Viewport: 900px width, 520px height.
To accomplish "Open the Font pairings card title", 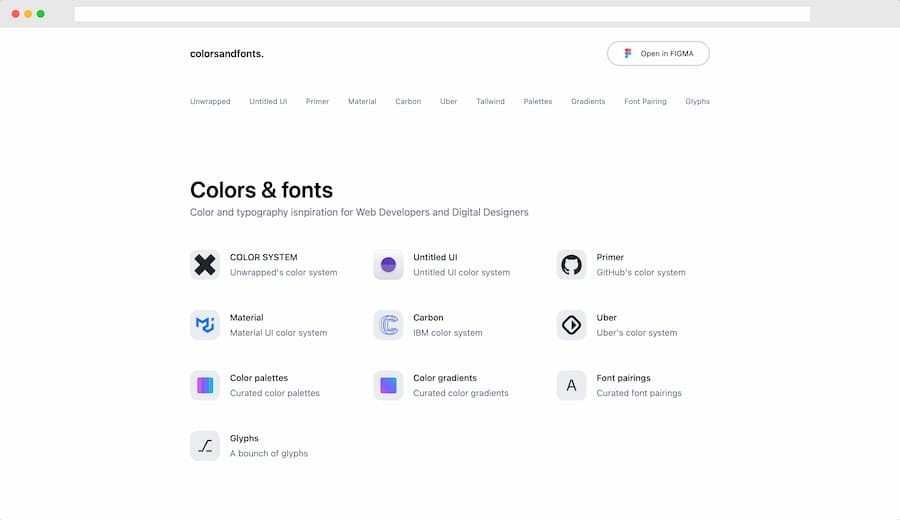I will tap(623, 378).
